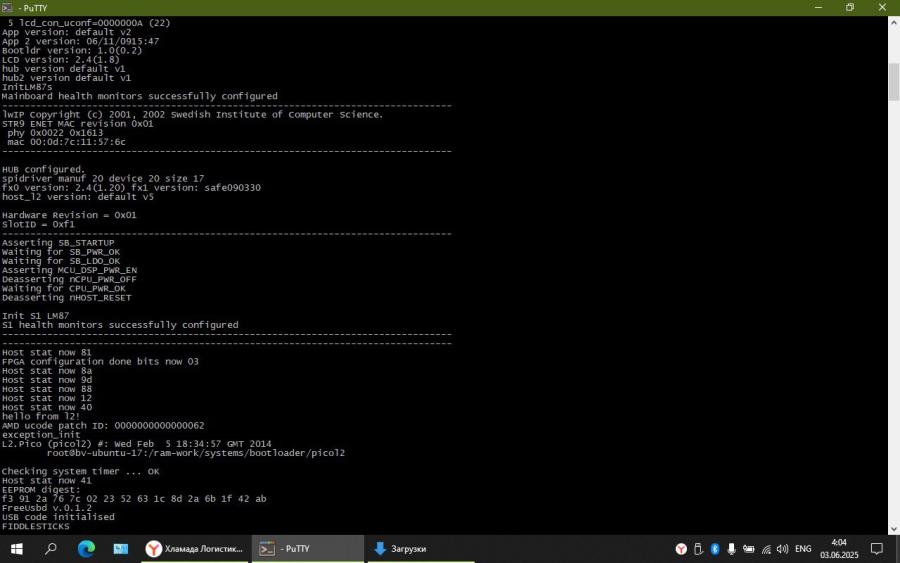Image resolution: width=900 pixels, height=563 pixels.
Task: Launch Microsoft Edge from the taskbar
Action: point(86,549)
